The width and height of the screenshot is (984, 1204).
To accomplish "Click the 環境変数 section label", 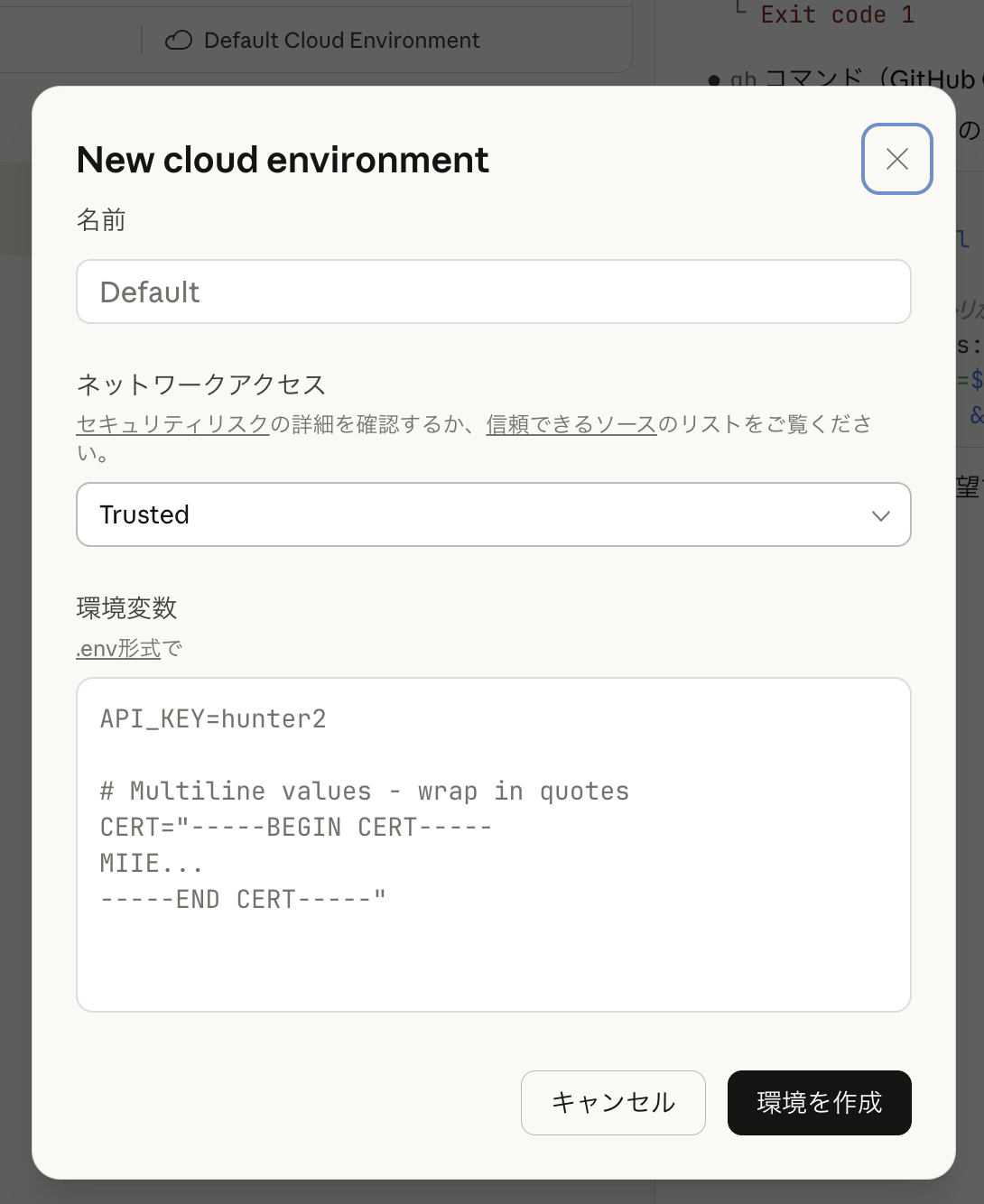I will pyautogui.click(x=125, y=608).
